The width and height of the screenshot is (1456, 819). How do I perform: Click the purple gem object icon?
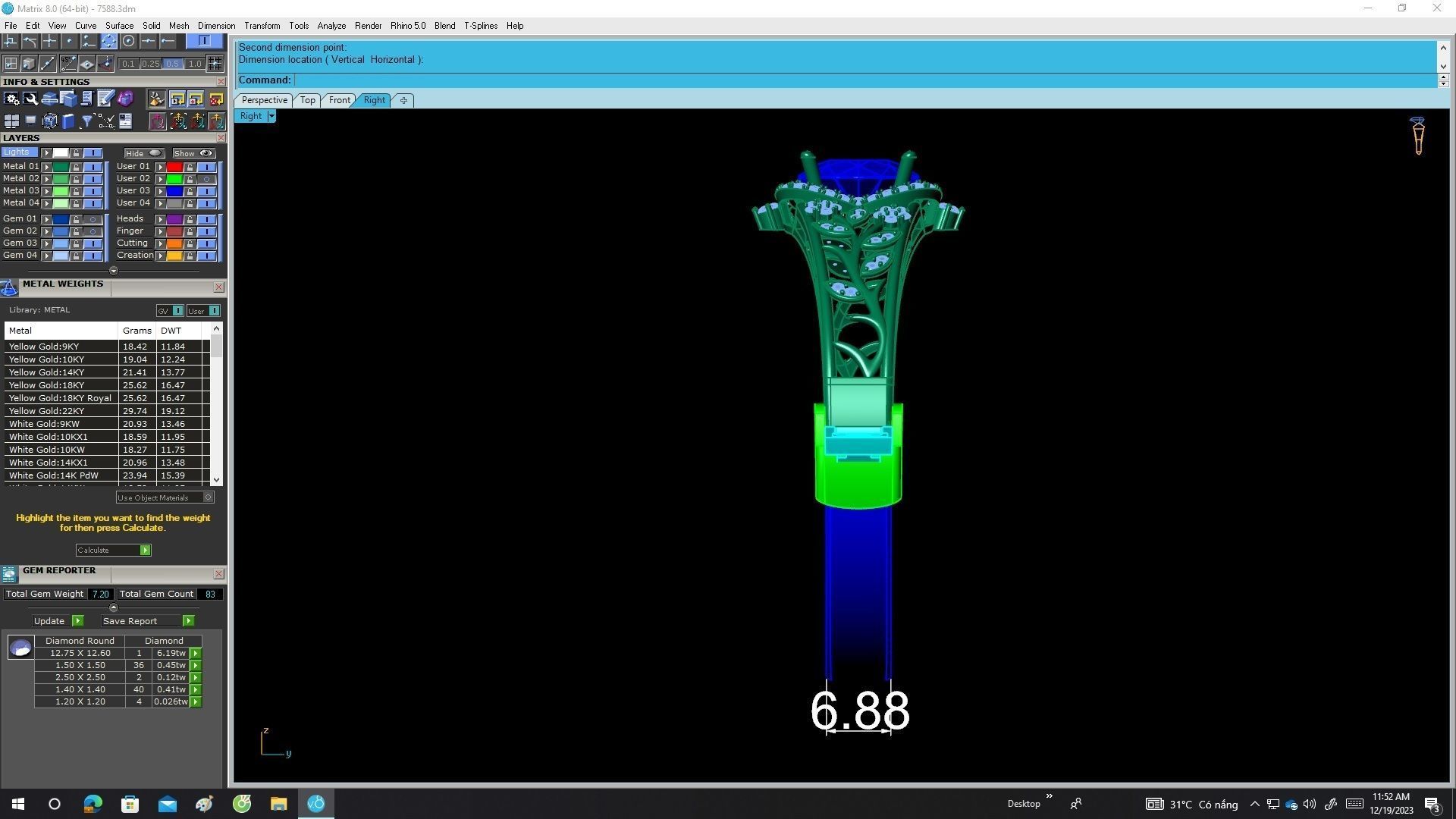(x=125, y=99)
